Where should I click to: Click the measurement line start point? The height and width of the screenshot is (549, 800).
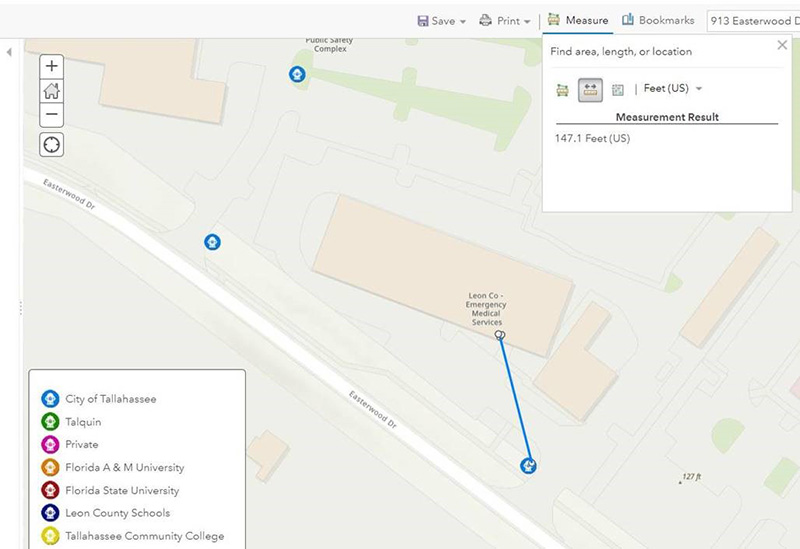click(500, 336)
